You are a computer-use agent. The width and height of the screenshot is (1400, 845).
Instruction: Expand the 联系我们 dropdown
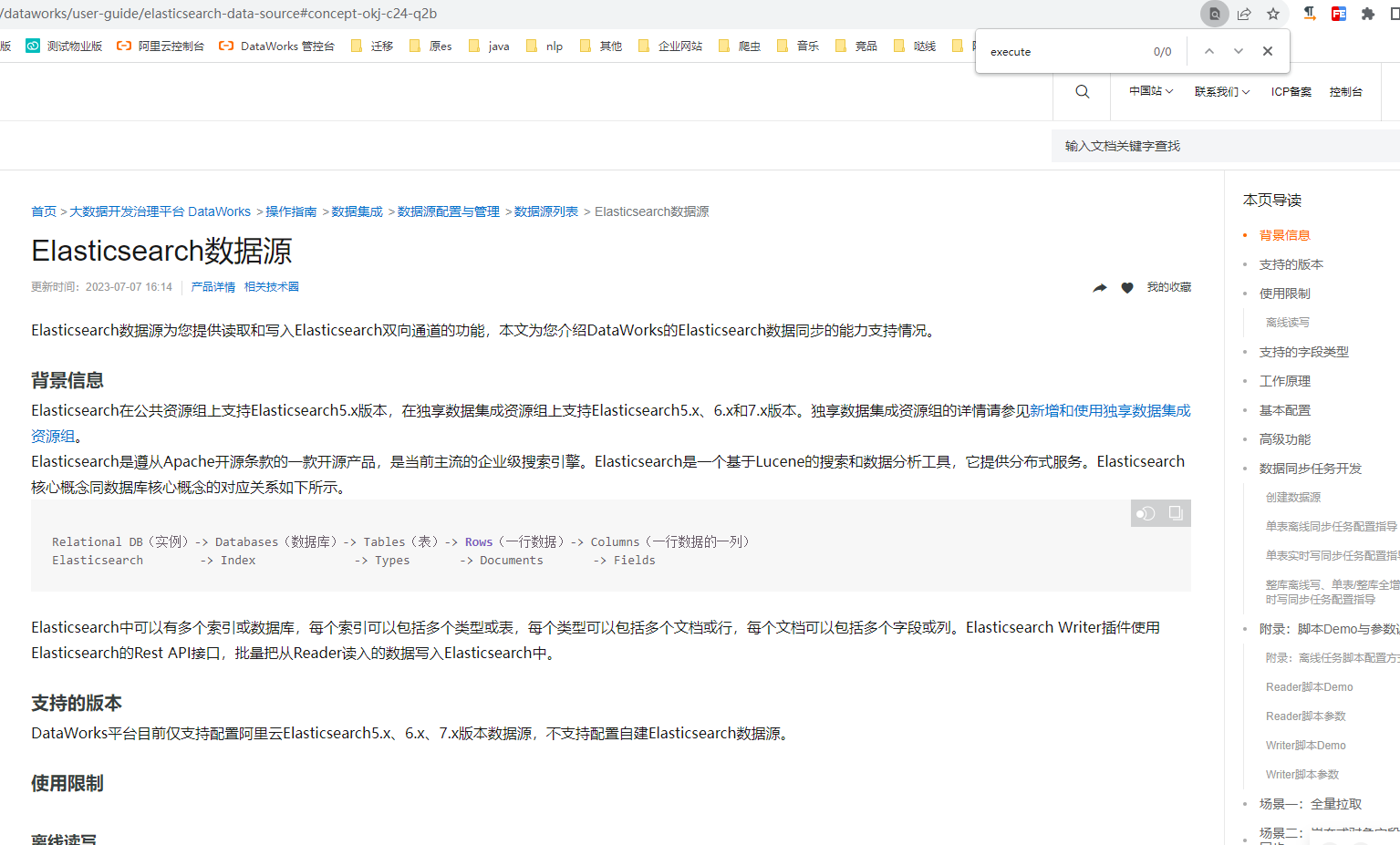(1222, 92)
